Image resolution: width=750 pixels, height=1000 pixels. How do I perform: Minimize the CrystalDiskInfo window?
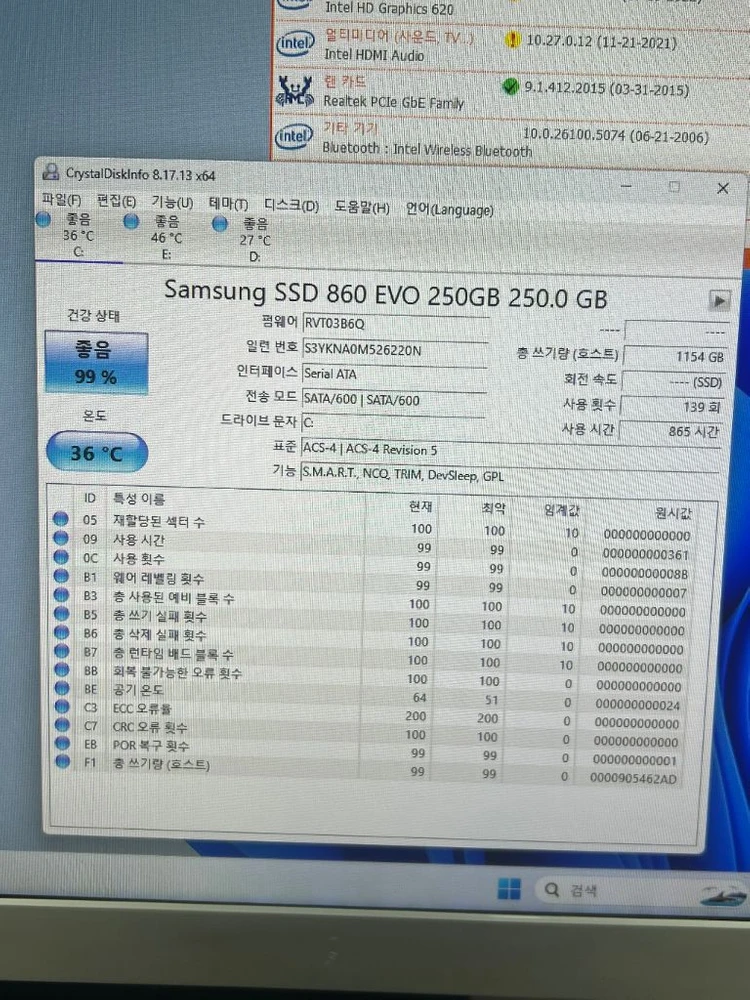click(x=626, y=186)
